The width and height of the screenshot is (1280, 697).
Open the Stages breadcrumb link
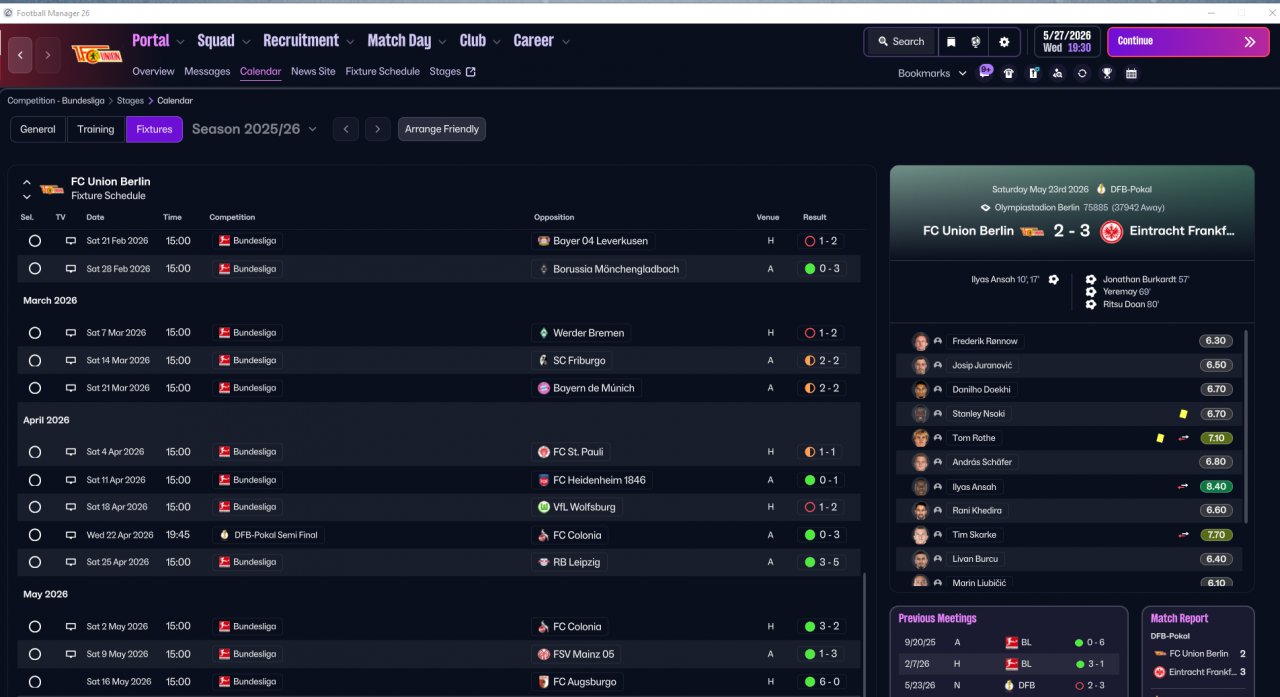coord(130,101)
